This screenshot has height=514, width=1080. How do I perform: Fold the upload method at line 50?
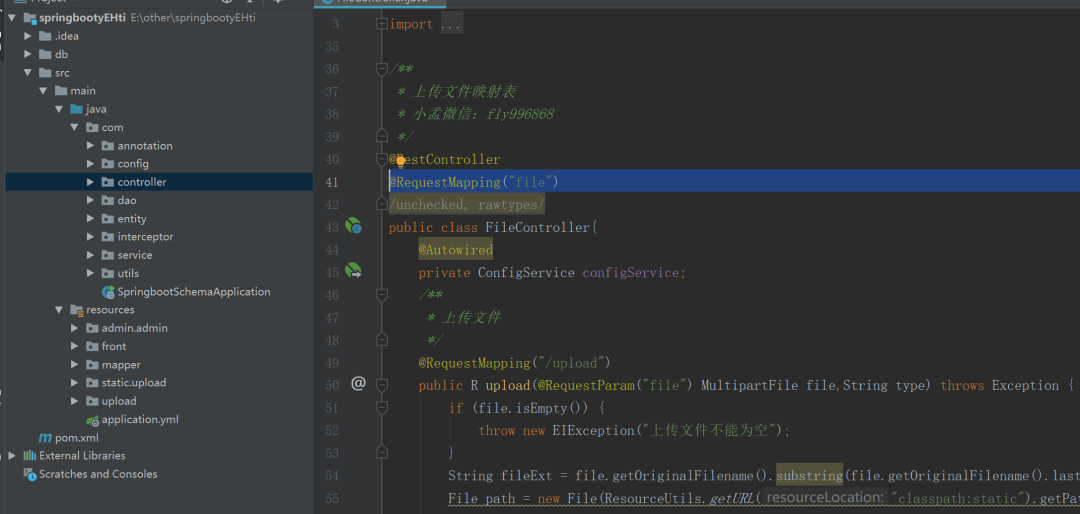pos(382,384)
